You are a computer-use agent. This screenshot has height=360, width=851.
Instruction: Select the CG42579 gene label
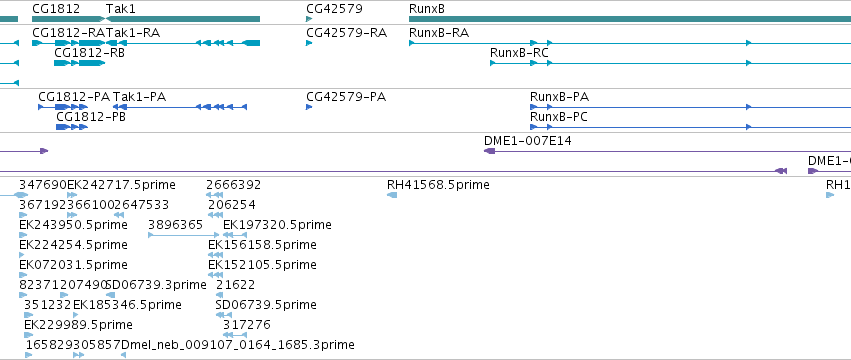[x=334, y=9]
